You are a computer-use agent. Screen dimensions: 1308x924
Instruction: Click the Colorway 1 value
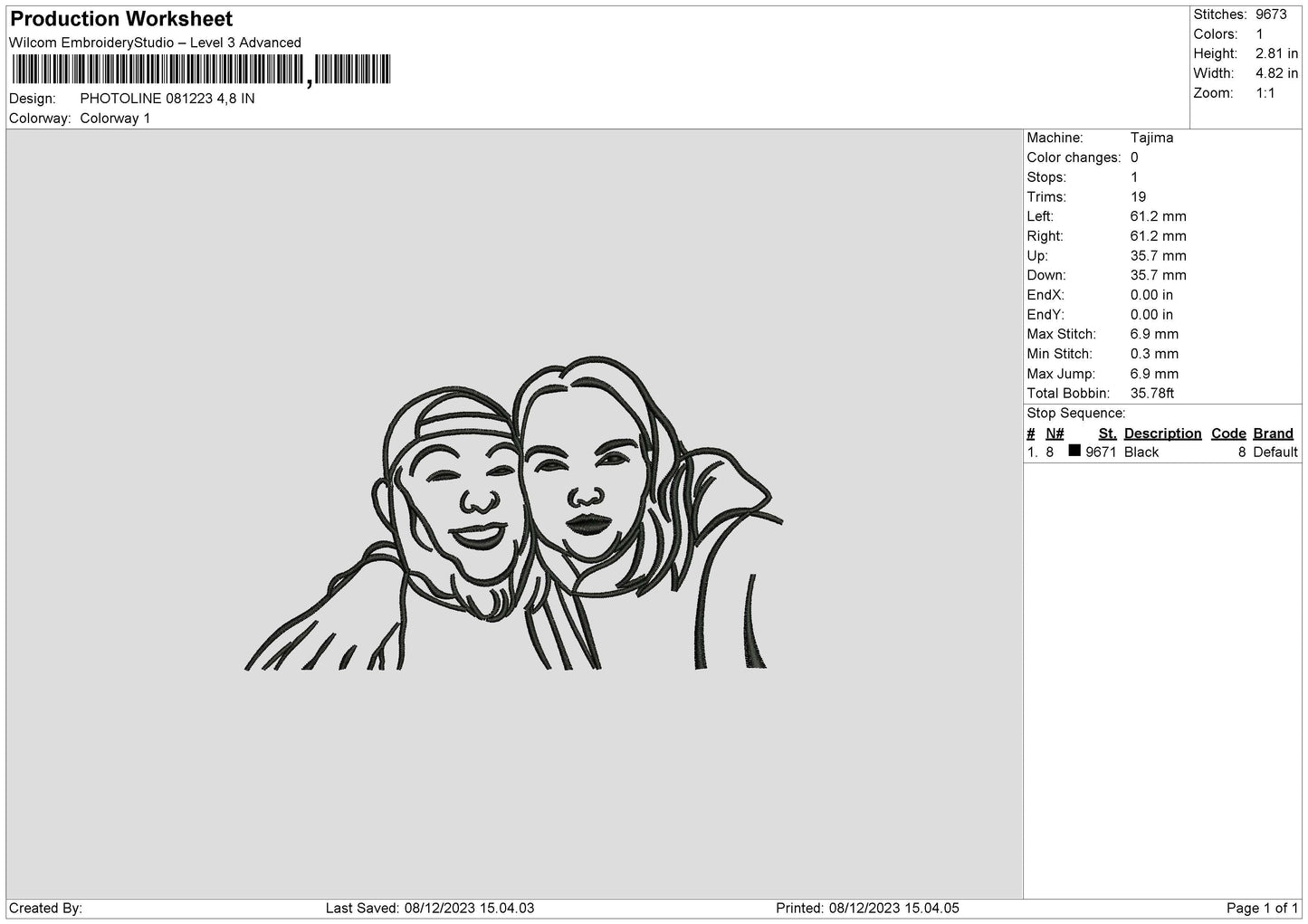[x=115, y=119]
